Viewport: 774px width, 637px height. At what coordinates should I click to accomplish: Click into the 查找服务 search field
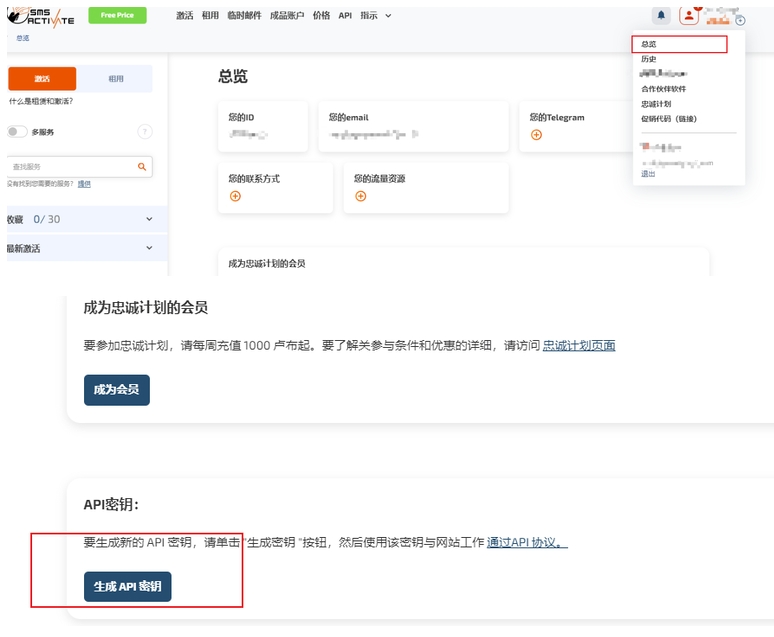click(70, 167)
